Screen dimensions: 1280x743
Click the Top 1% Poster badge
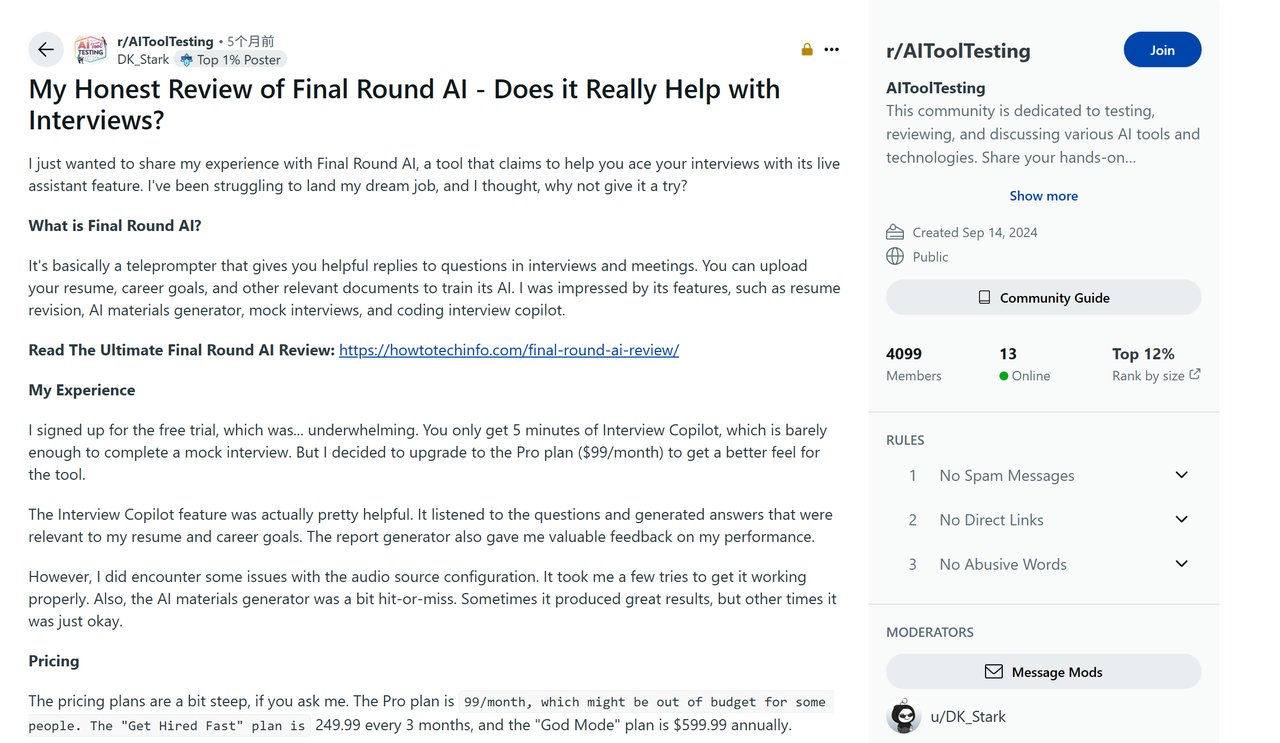click(x=230, y=60)
